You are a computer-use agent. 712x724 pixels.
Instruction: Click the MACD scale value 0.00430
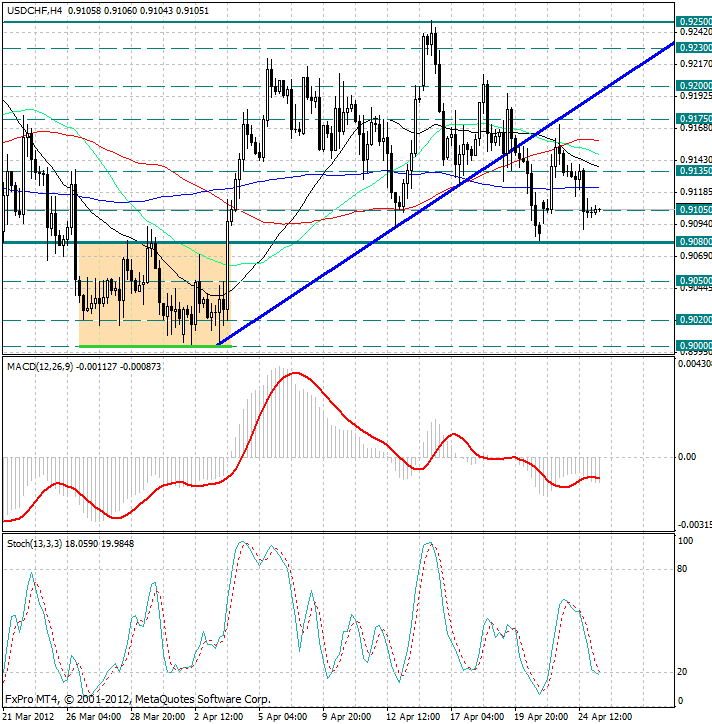coord(695,362)
